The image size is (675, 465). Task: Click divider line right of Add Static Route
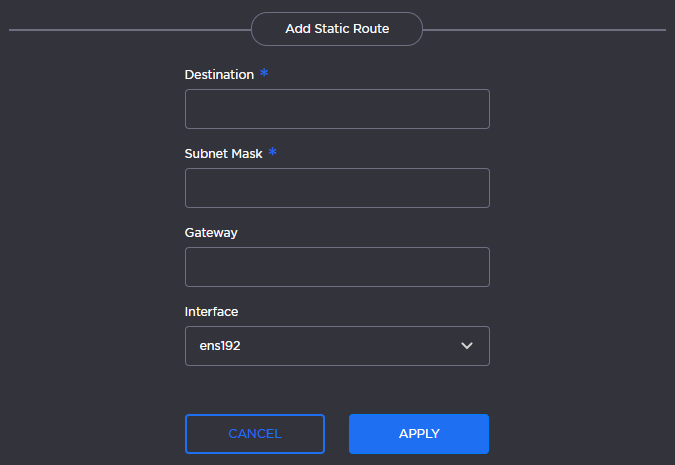545,30
